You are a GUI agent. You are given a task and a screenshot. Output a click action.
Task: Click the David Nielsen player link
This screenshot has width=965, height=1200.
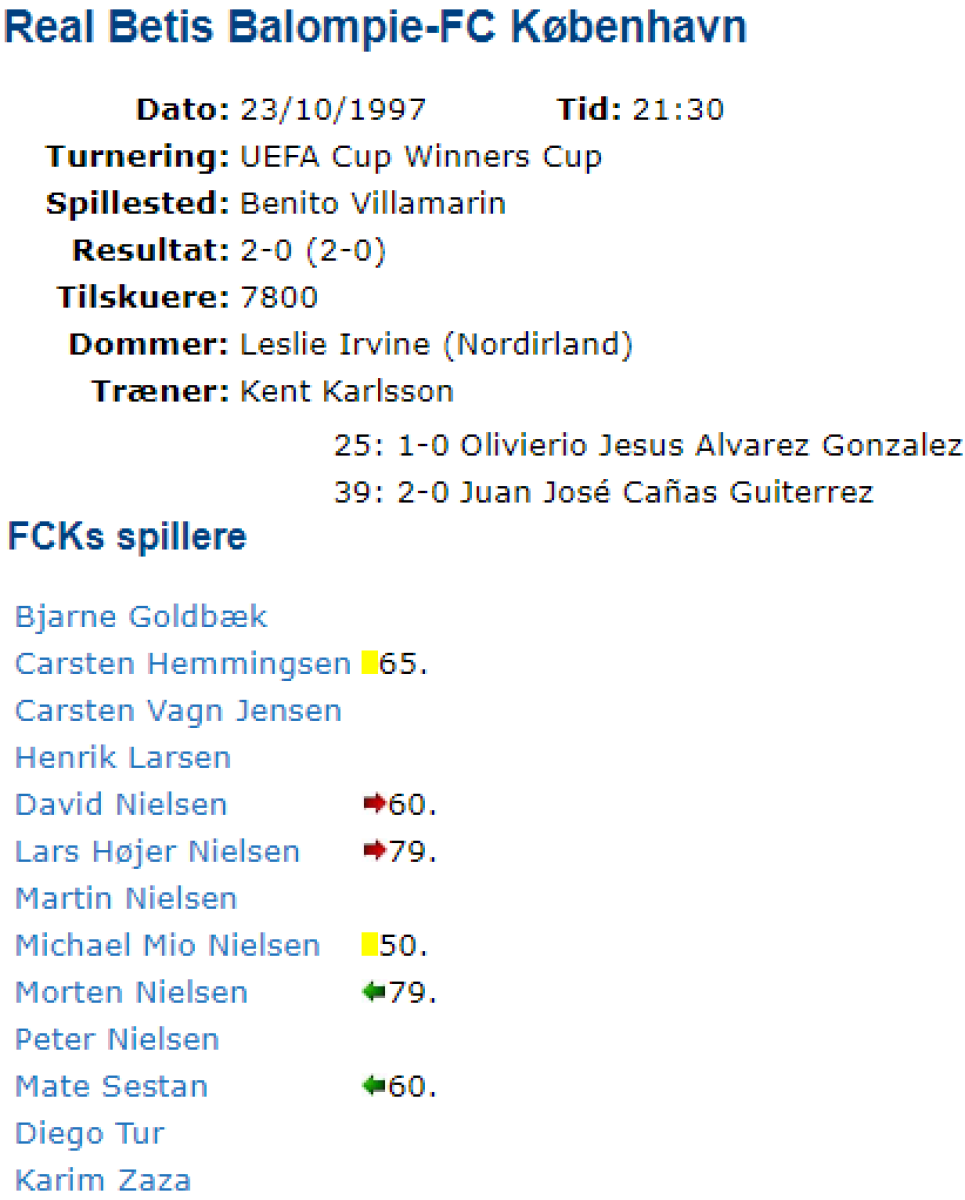[x=121, y=805]
